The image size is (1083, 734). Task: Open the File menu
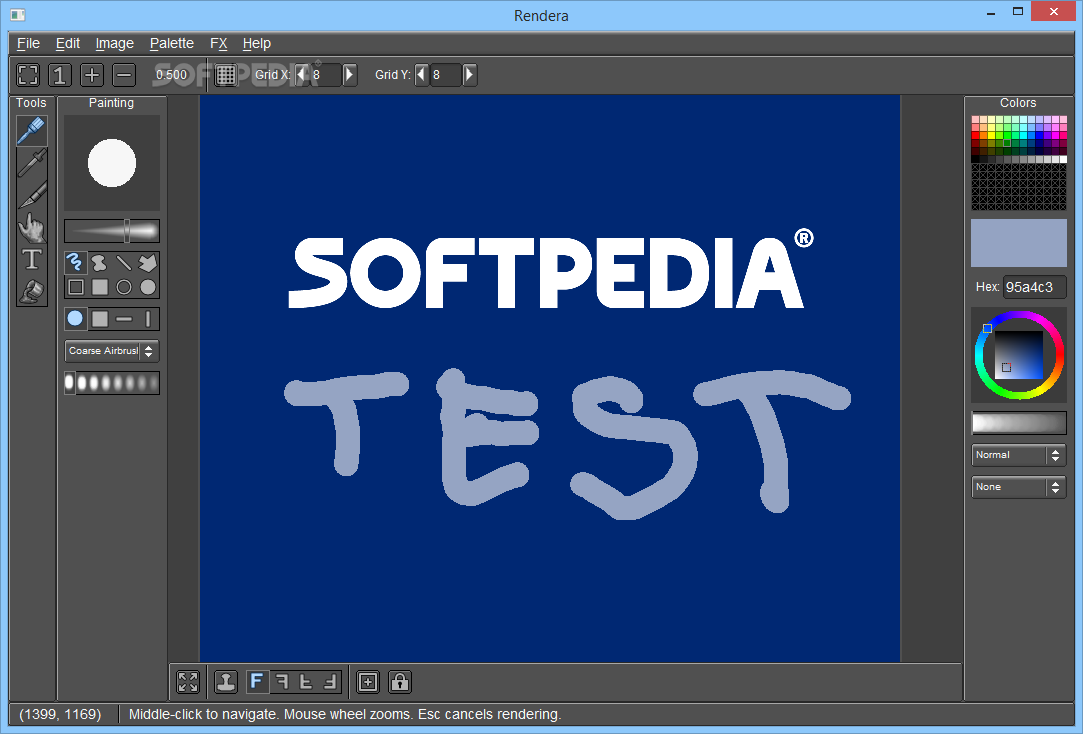click(x=28, y=44)
